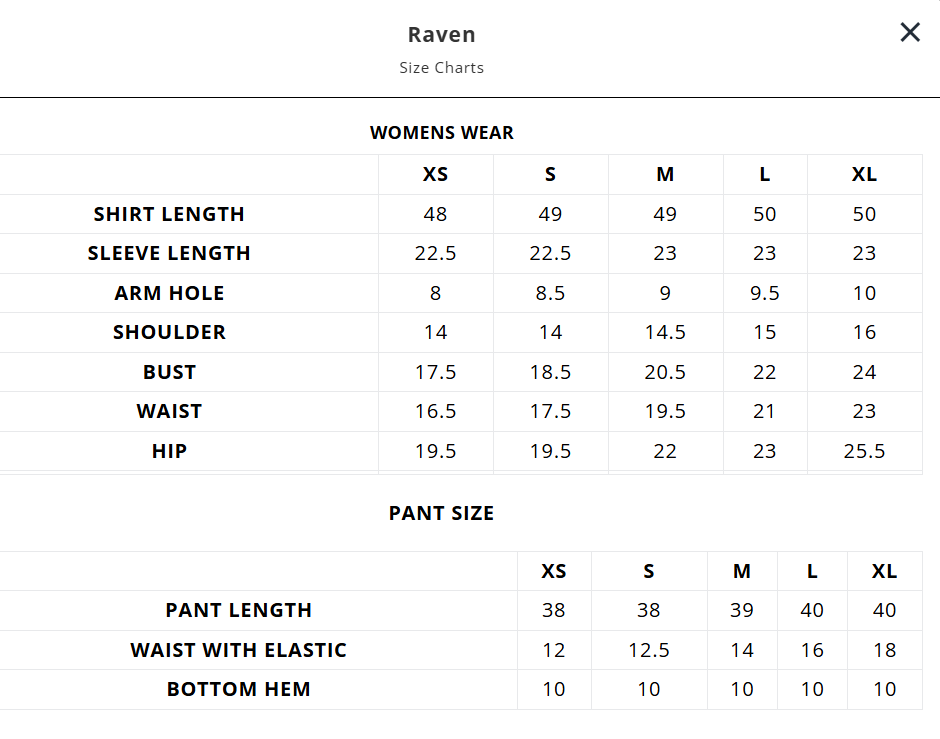This screenshot has height=739, width=940.
Task: Click the HIP row label
Action: coord(169,451)
